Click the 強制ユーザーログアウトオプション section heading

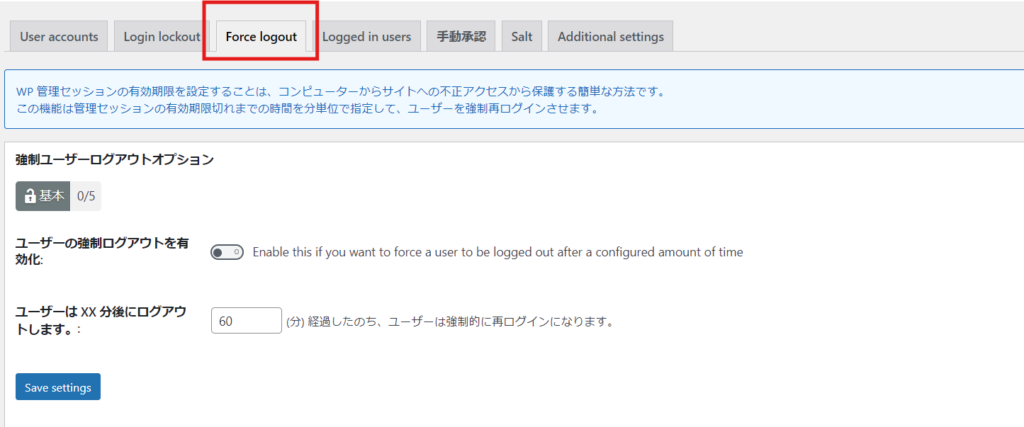114,159
